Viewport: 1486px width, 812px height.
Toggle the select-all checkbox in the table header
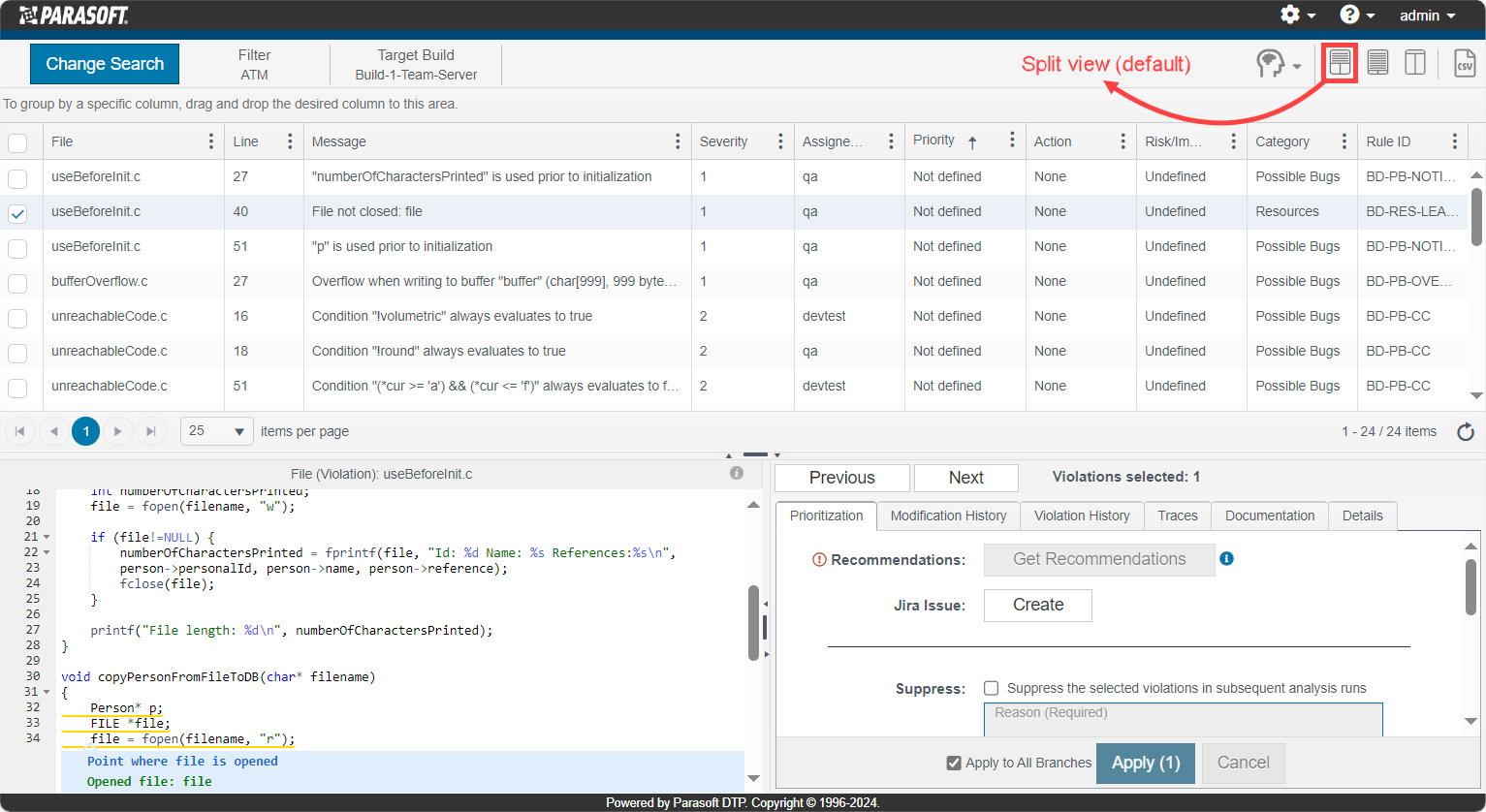pos(17,142)
